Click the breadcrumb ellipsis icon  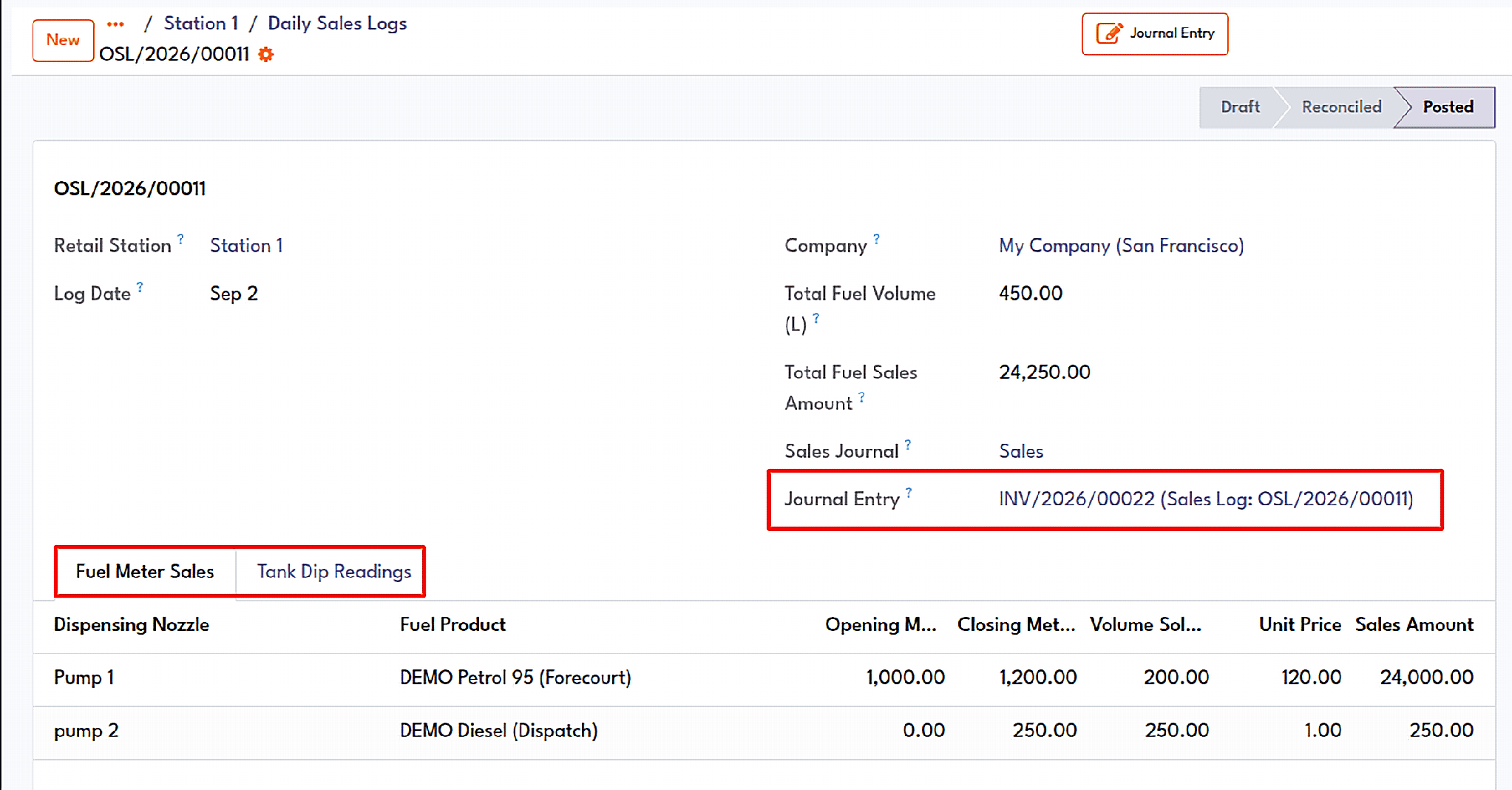115,24
